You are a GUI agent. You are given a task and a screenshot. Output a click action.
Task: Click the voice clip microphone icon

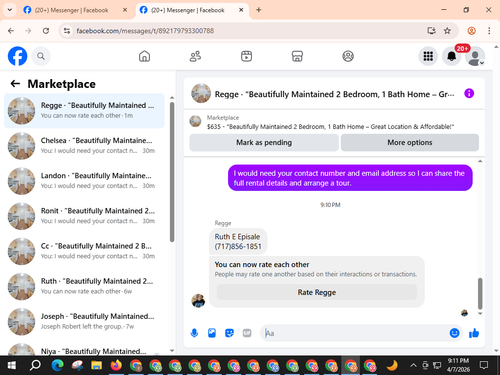click(194, 333)
